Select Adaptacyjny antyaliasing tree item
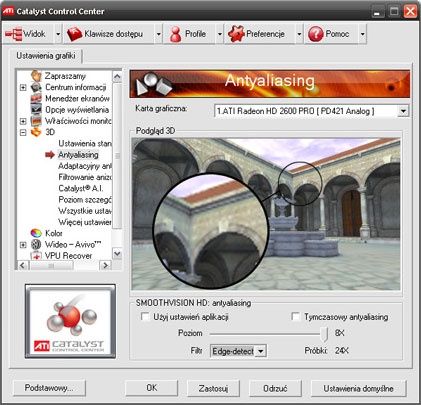This screenshot has height=405, width=421. (85, 166)
